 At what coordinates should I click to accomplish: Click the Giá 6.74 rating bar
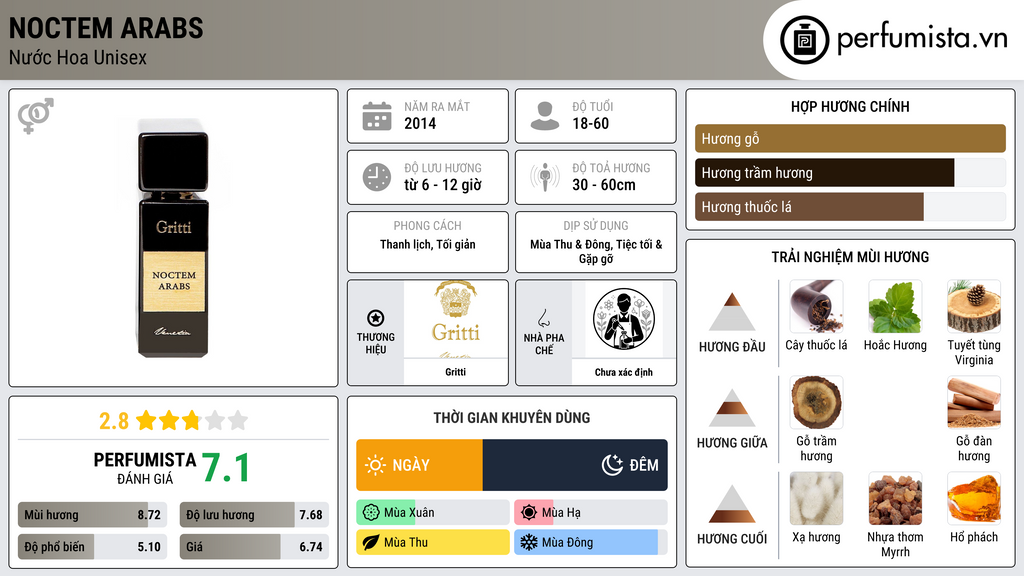[x=254, y=547]
